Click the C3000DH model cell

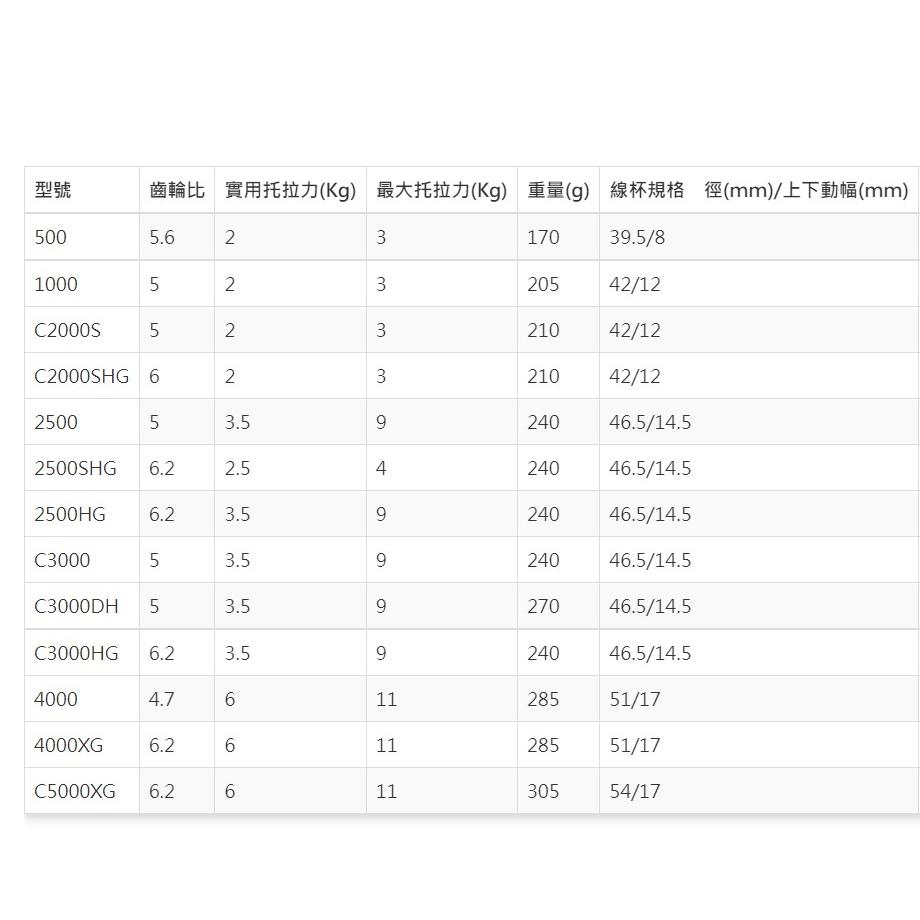[76, 606]
